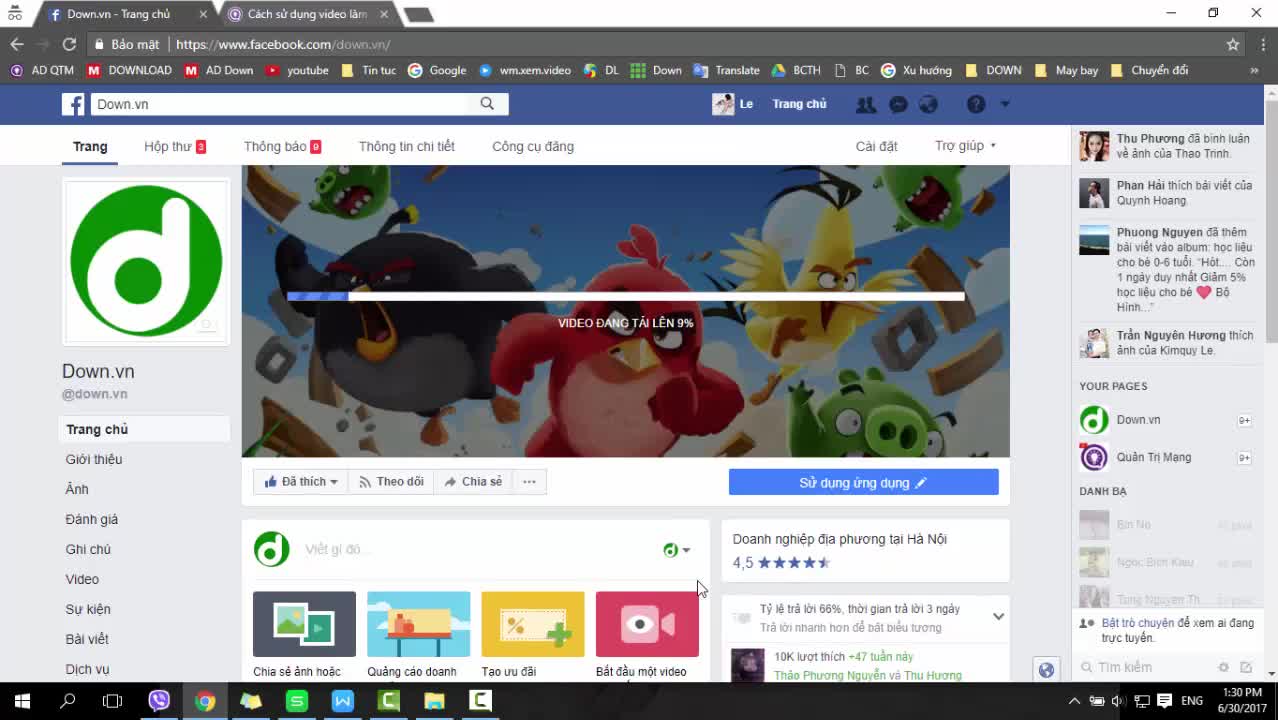Select Ảnh in the left menu
1278x720 pixels.
(77, 489)
